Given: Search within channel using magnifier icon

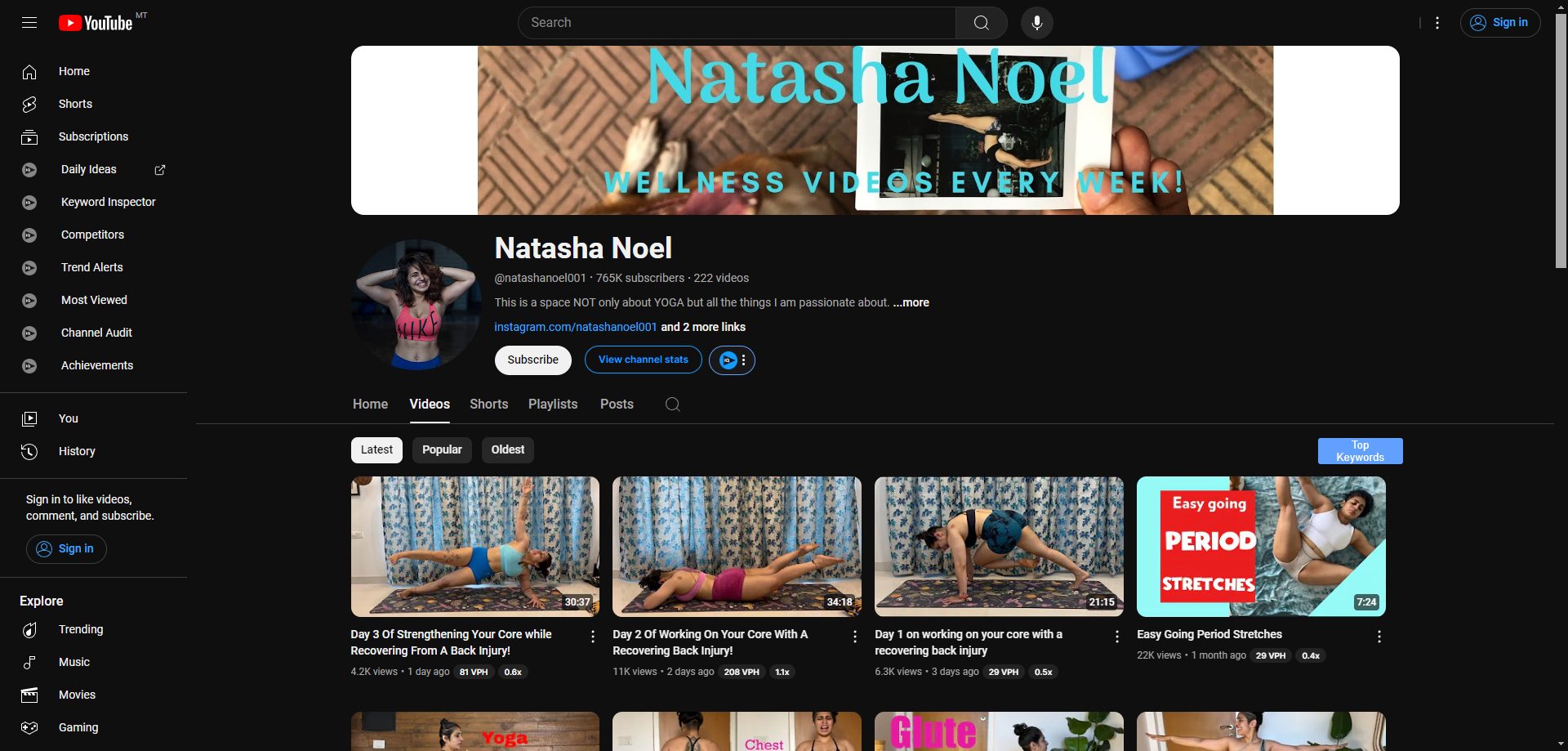Looking at the screenshot, I should pyautogui.click(x=673, y=405).
